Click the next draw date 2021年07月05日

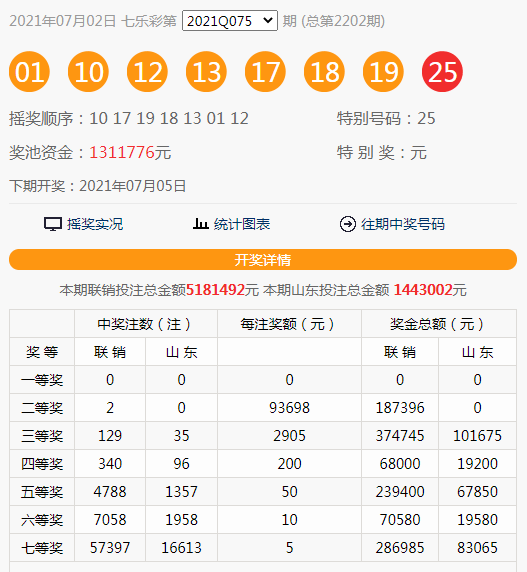tap(133, 186)
